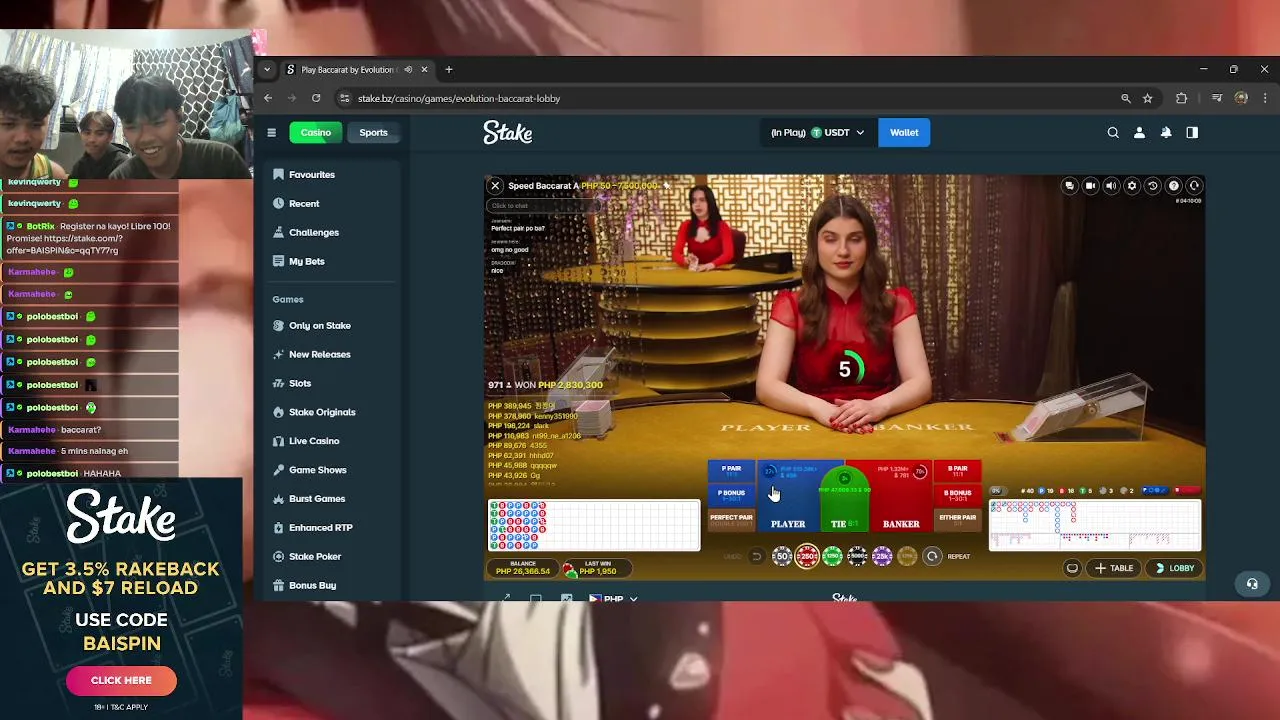Add Speed Baccarat A to favourites star
The height and width of the screenshot is (720, 1280).
pos(666,186)
